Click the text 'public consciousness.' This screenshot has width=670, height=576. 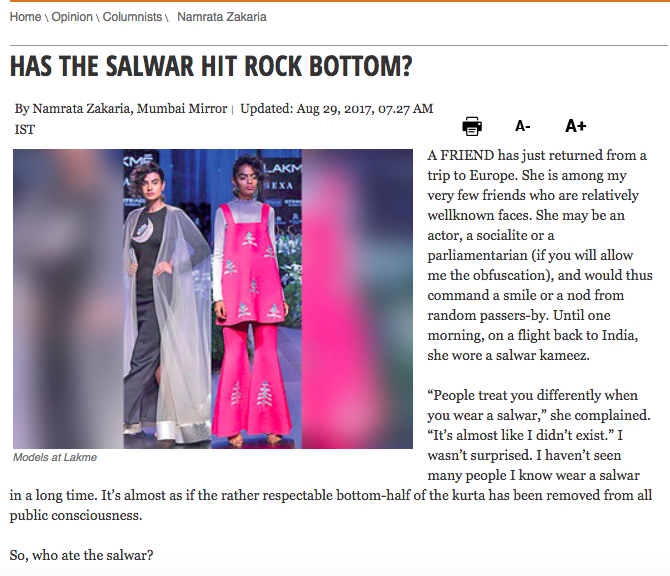tap(76, 515)
